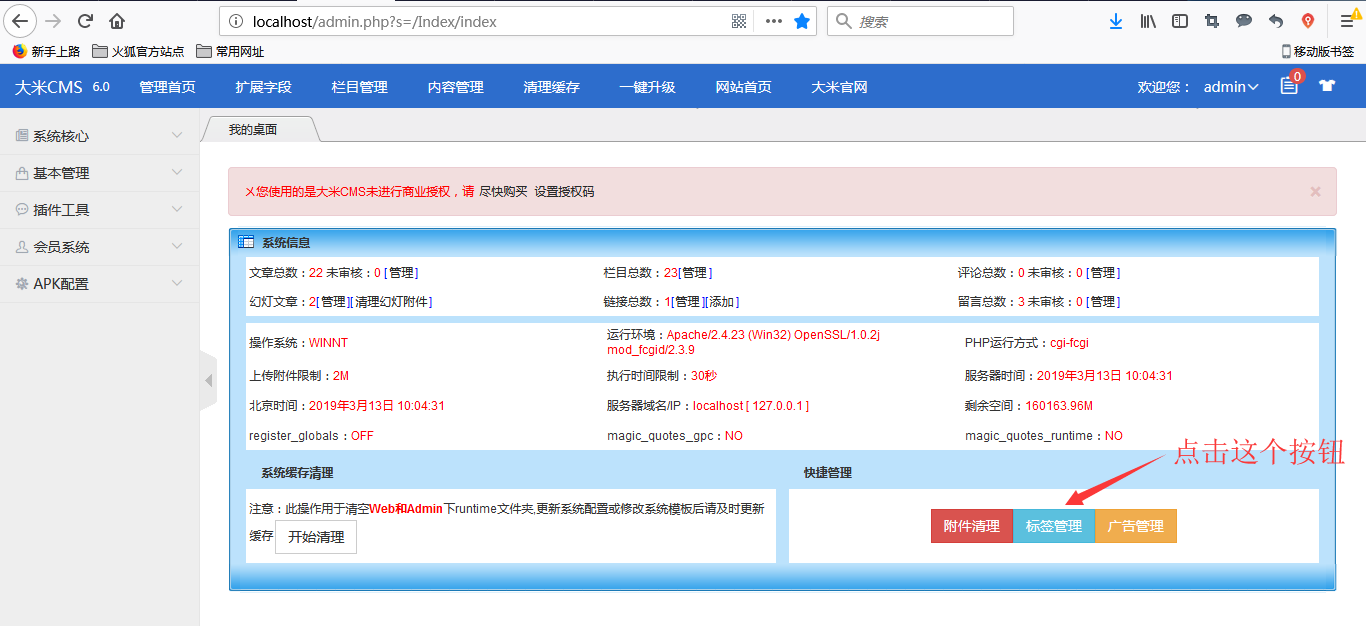
Task: Expand the 系统核心 sidebar menu
Action: point(100,136)
